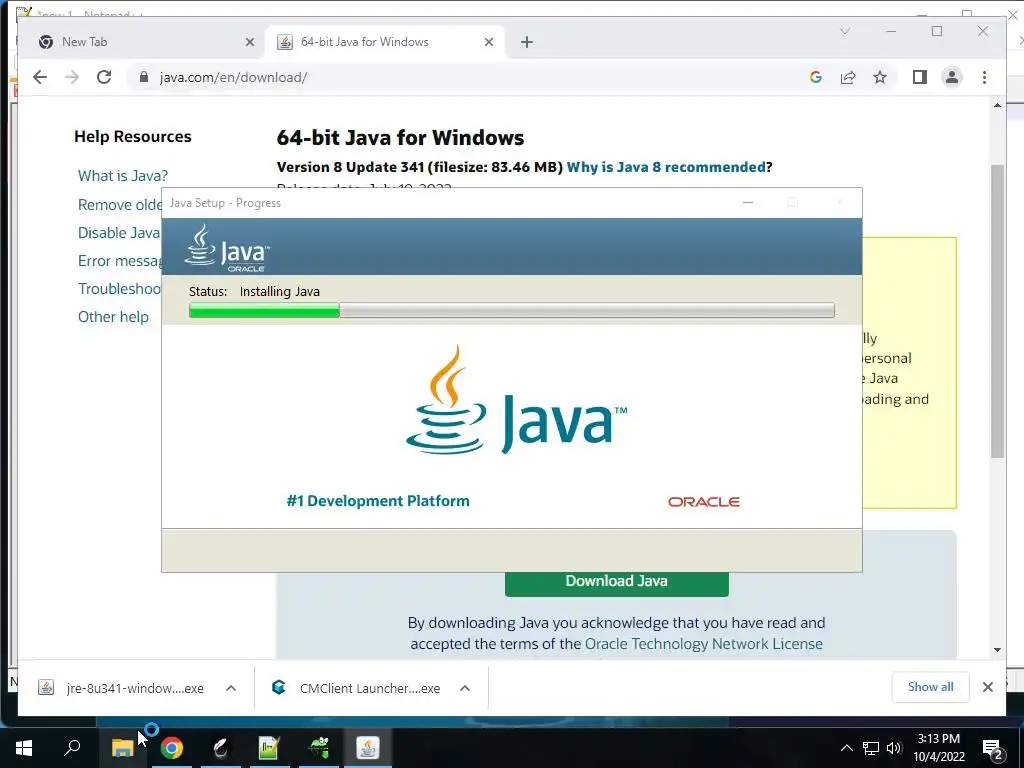The width and height of the screenshot is (1024, 768).
Task: Switch to Chrome in the taskbar
Action: [172, 748]
